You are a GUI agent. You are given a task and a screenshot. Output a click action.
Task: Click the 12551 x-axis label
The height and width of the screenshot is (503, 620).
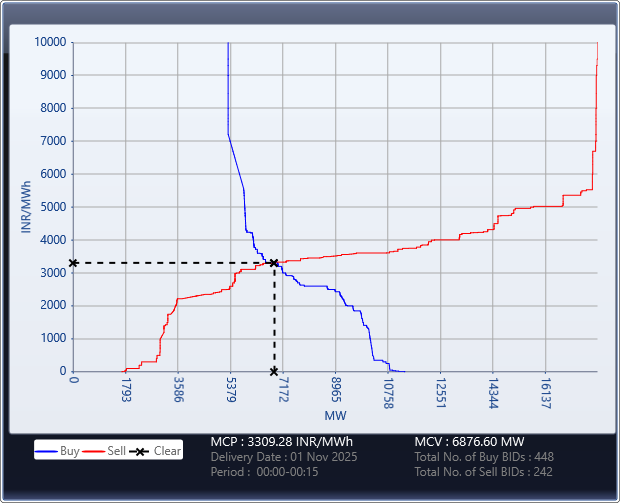coord(441,393)
